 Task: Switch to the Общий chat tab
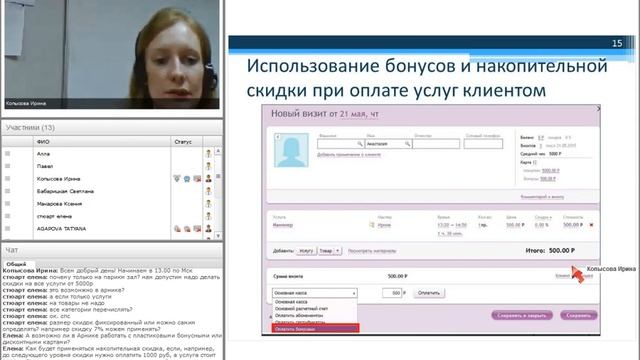pyautogui.click(x=16, y=264)
